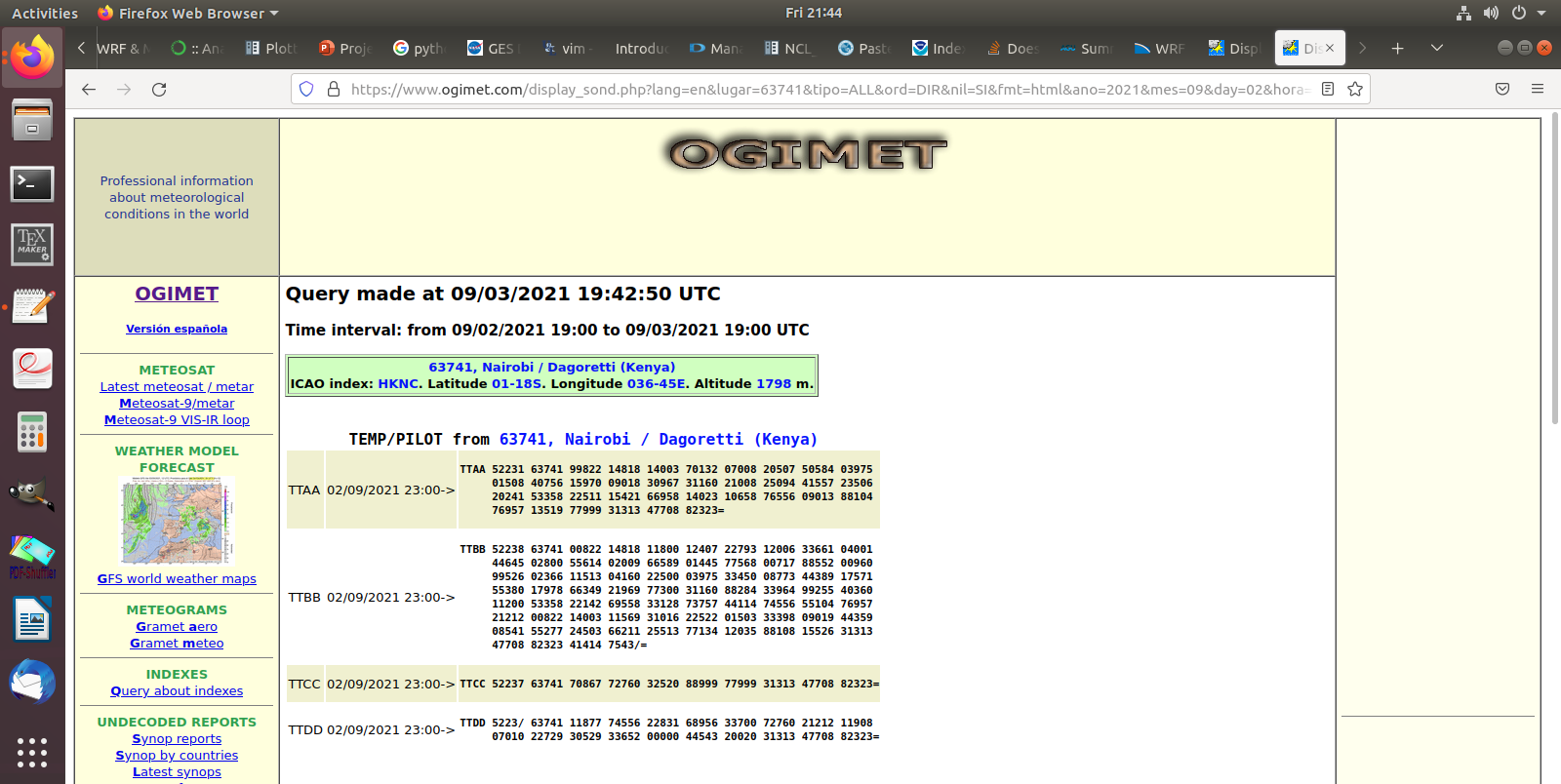Click the weather model forecast map thumbnail
The height and width of the screenshot is (784, 1561).
click(x=177, y=521)
